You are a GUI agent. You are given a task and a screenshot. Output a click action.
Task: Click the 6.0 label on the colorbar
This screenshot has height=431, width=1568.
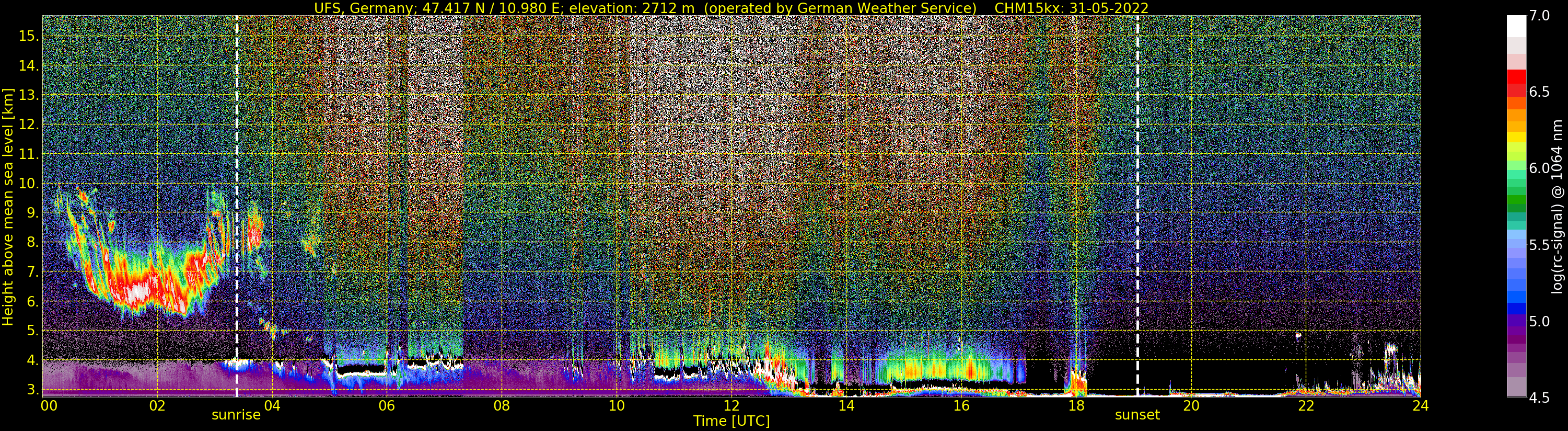tap(1539, 168)
